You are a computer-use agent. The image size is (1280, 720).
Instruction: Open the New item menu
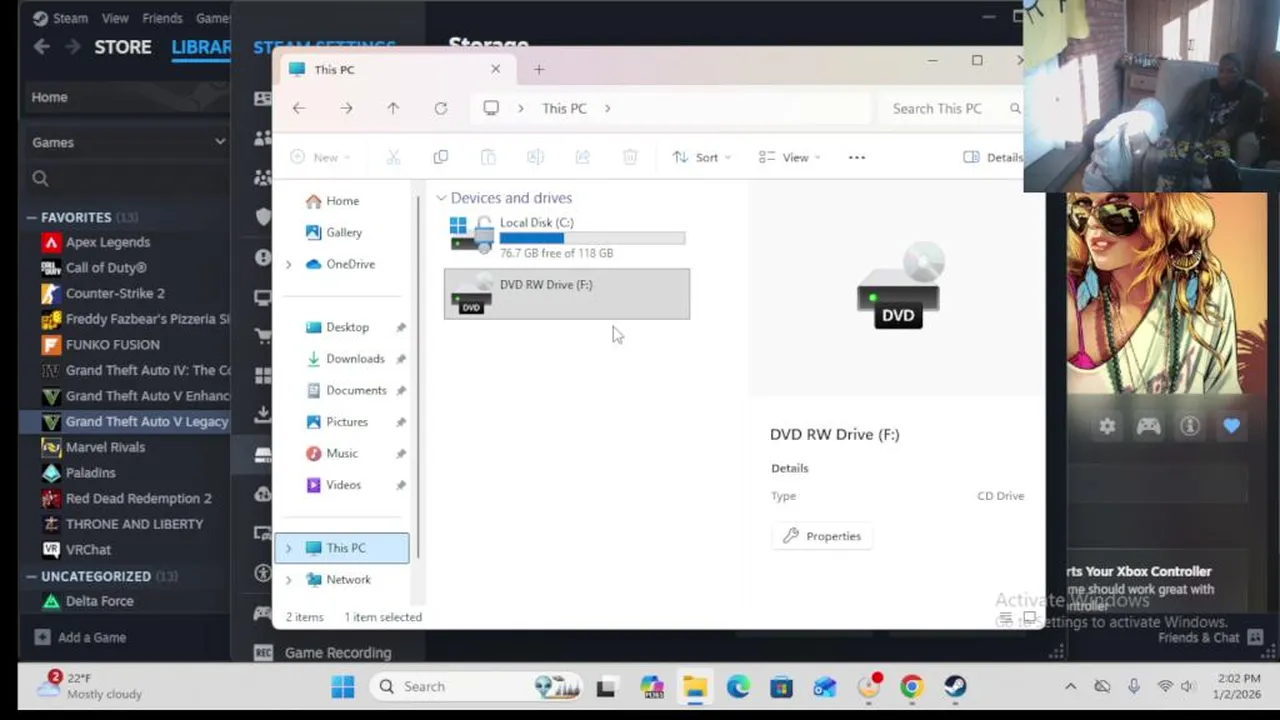point(320,157)
